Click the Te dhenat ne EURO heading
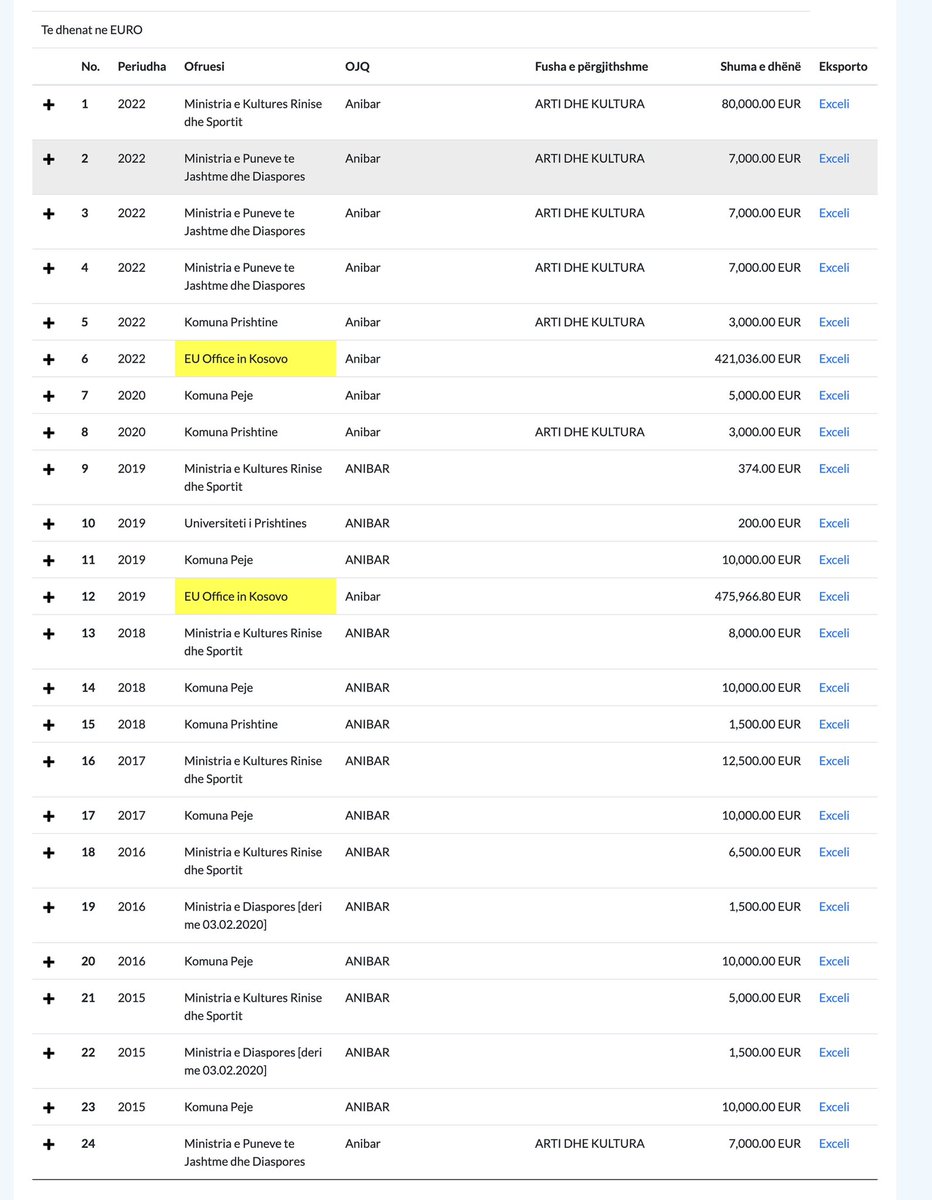932x1200 pixels. [x=92, y=30]
